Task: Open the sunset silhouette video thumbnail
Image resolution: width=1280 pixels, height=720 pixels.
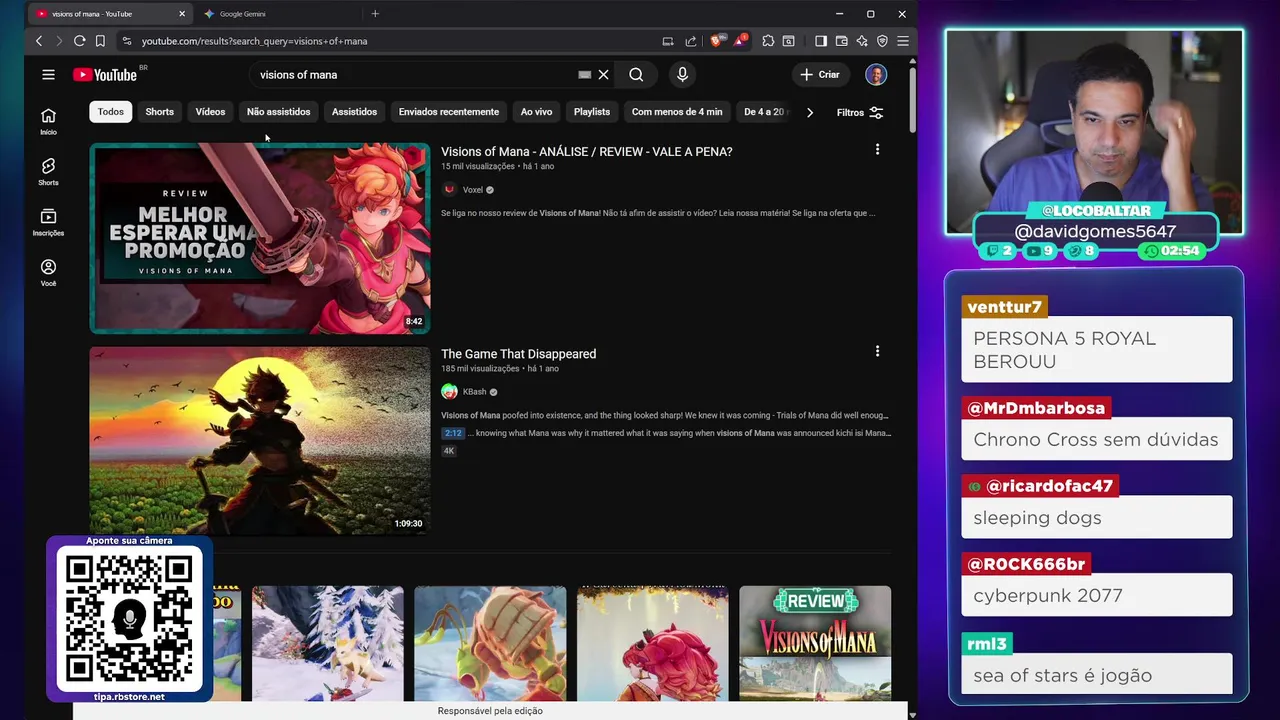Action: [x=260, y=440]
